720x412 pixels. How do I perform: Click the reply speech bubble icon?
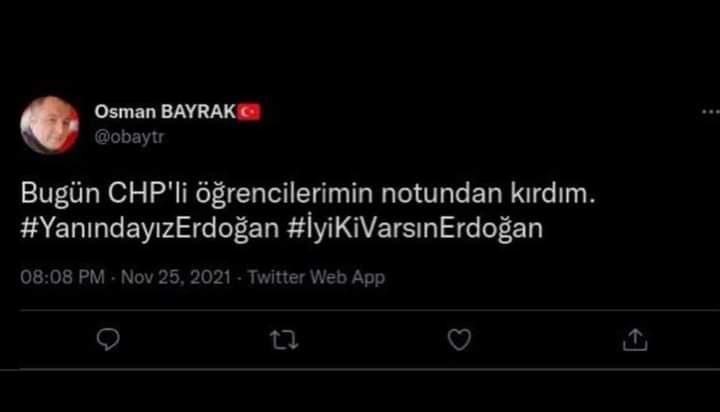(108, 340)
